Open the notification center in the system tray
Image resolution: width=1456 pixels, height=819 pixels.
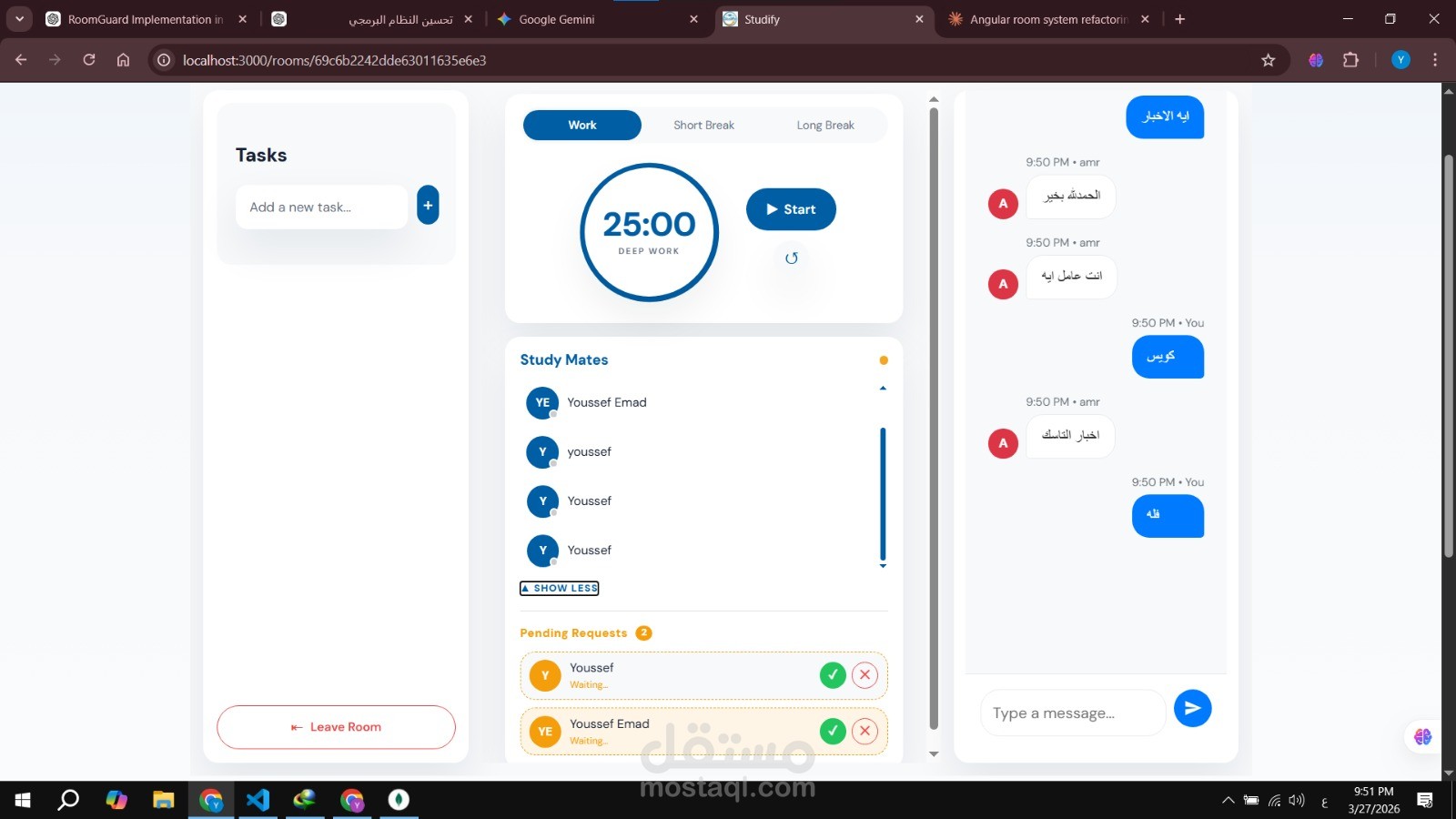point(1425,800)
